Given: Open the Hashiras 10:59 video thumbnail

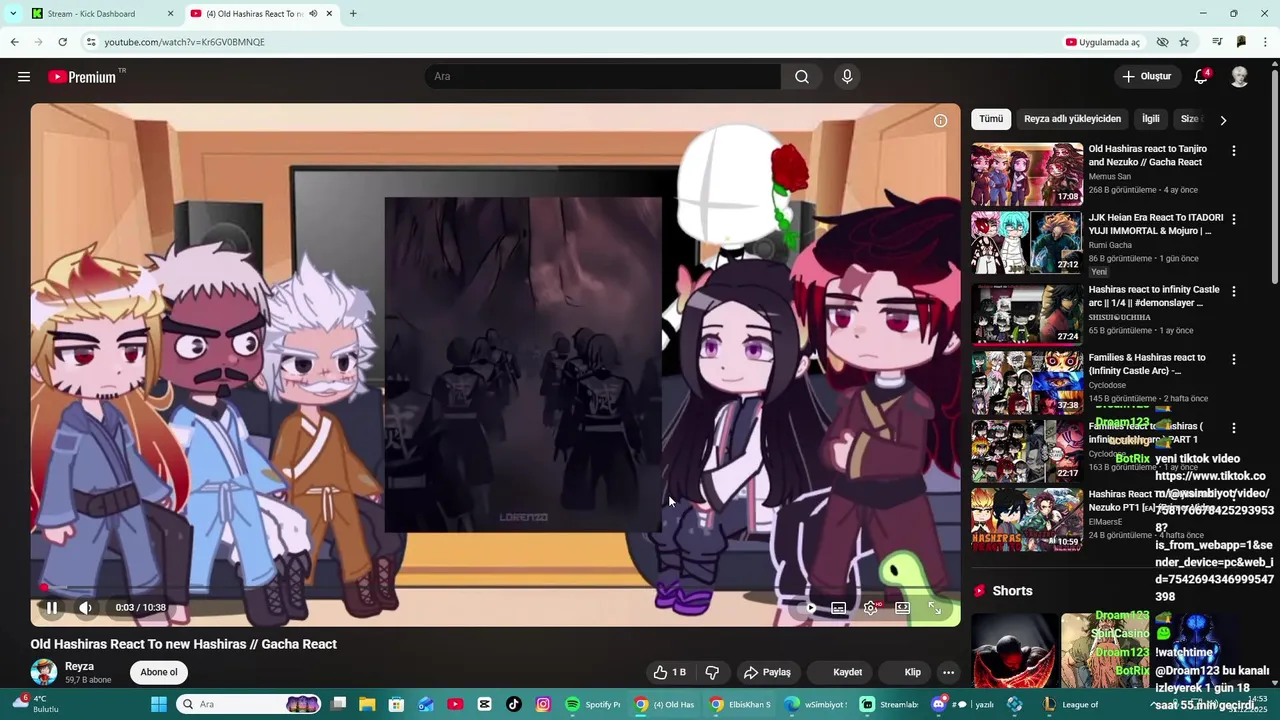Looking at the screenshot, I should (x=1027, y=519).
